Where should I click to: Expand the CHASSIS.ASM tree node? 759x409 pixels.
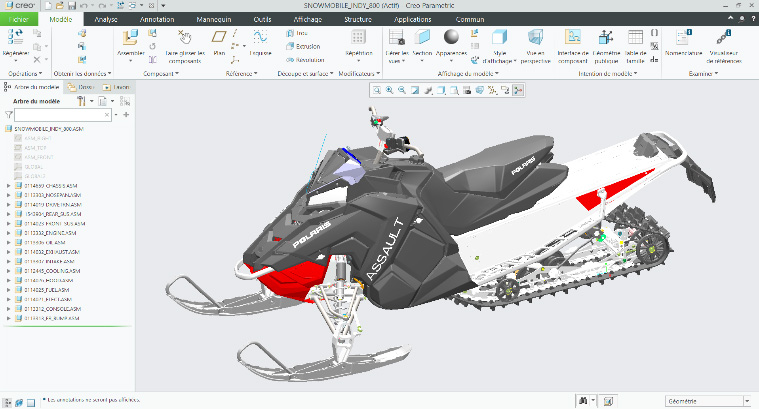click(9, 187)
